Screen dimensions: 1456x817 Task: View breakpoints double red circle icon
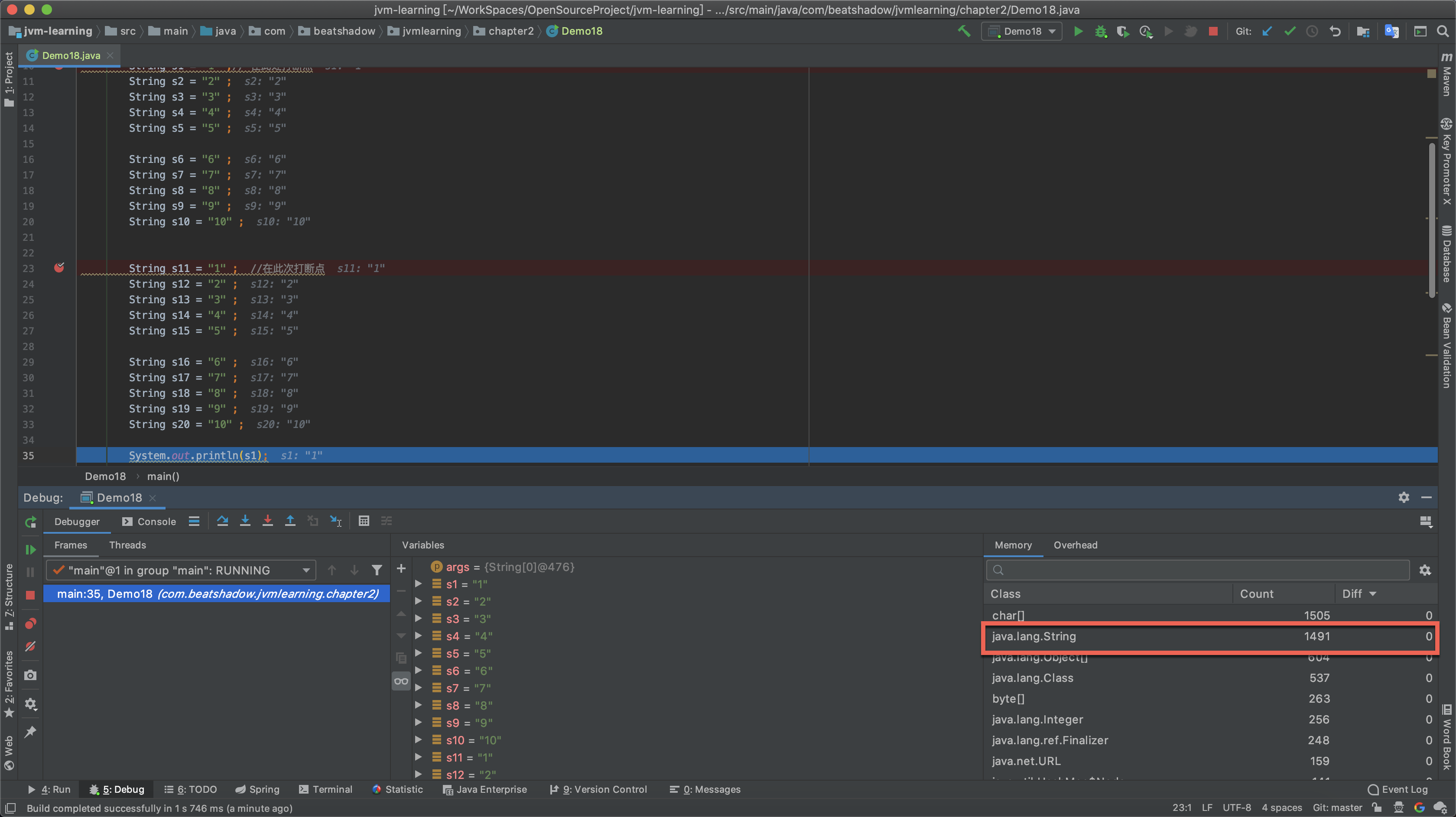pyautogui.click(x=30, y=623)
